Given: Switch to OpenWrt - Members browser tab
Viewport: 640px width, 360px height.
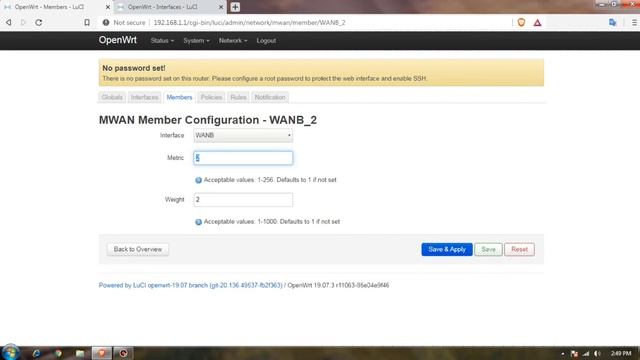Looking at the screenshot, I should click(57, 7).
